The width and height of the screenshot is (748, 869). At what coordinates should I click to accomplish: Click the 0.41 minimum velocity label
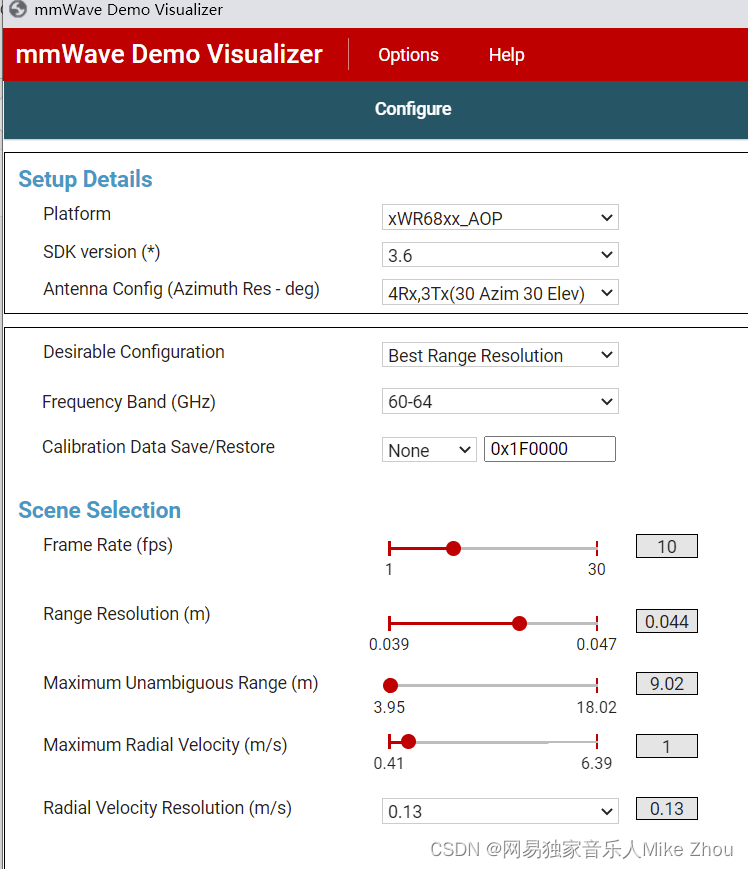[388, 763]
